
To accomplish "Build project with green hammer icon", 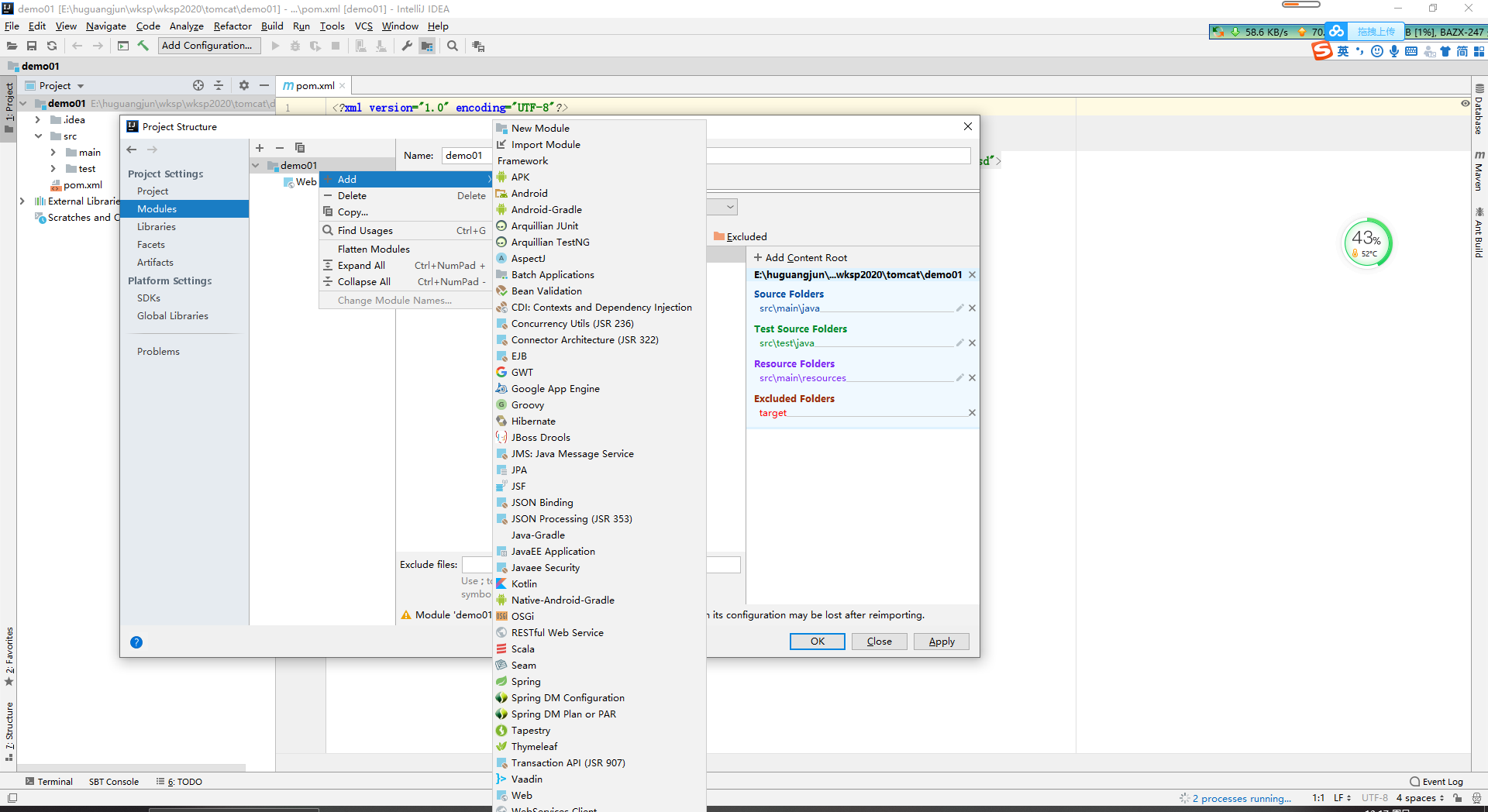I will (x=143, y=46).
